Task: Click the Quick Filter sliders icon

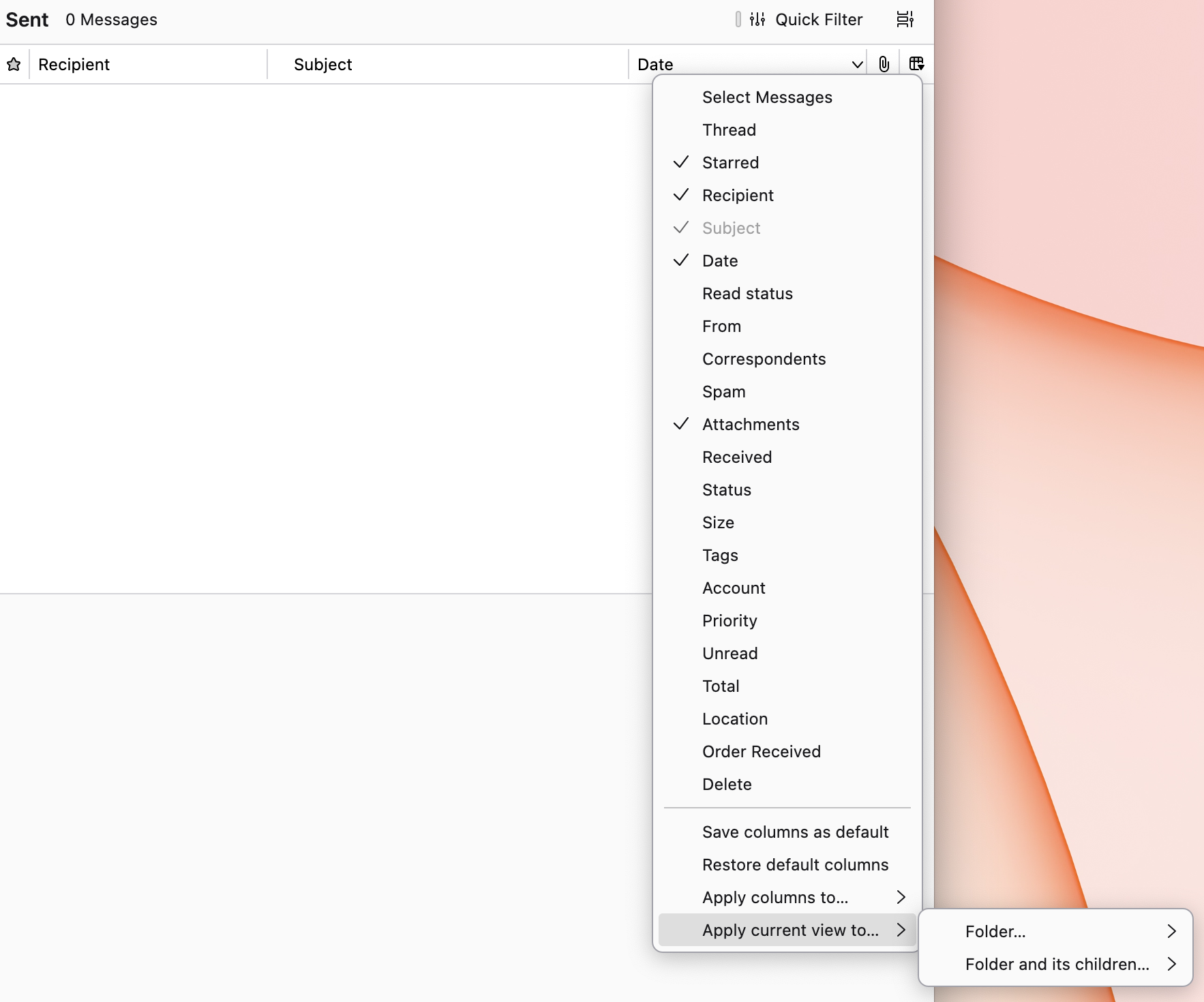Action: tap(757, 20)
